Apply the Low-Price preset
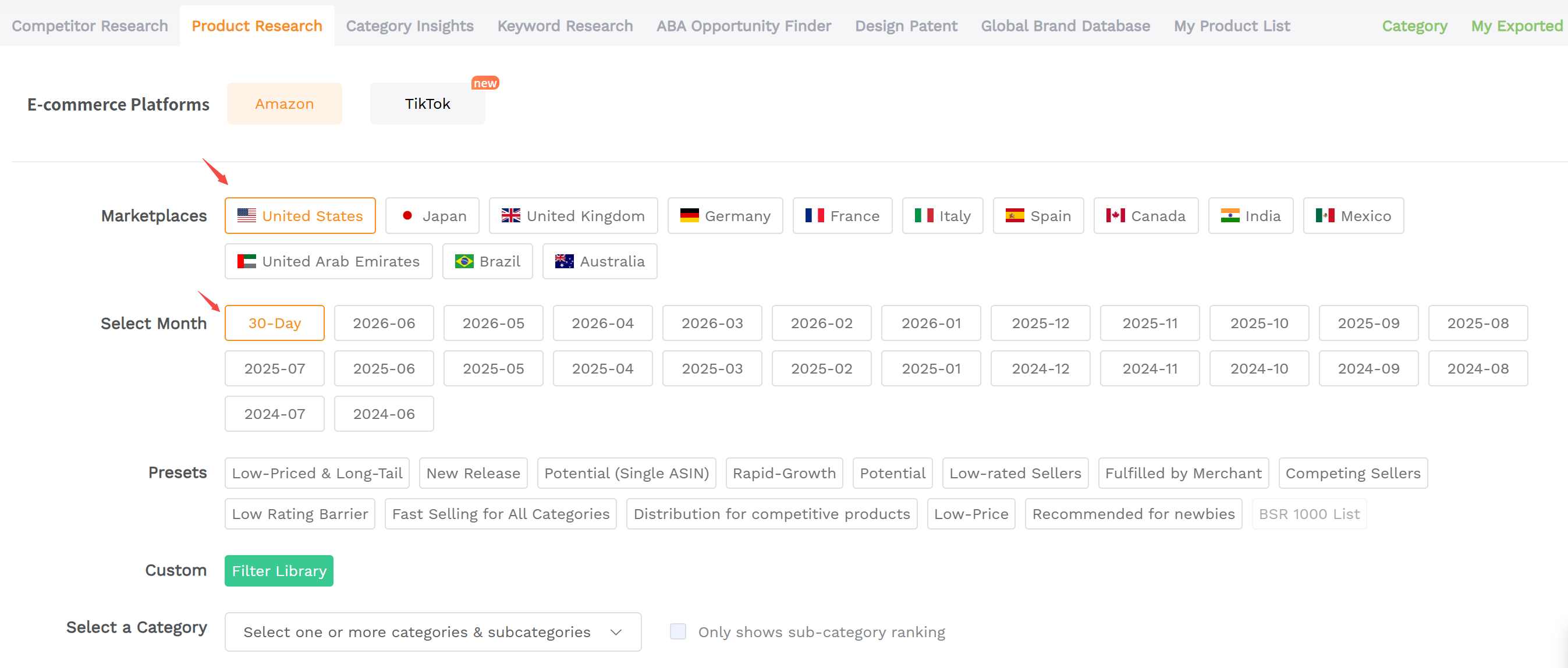 coord(971,514)
